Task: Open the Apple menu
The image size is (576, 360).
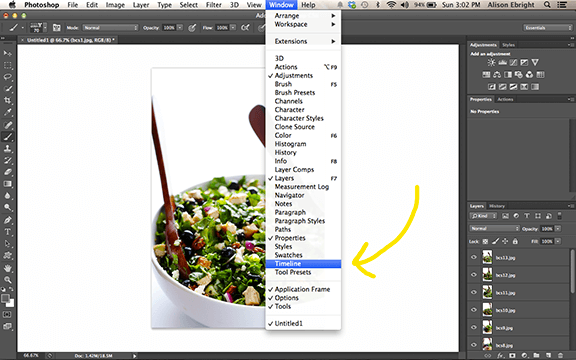Action: pos(12,5)
